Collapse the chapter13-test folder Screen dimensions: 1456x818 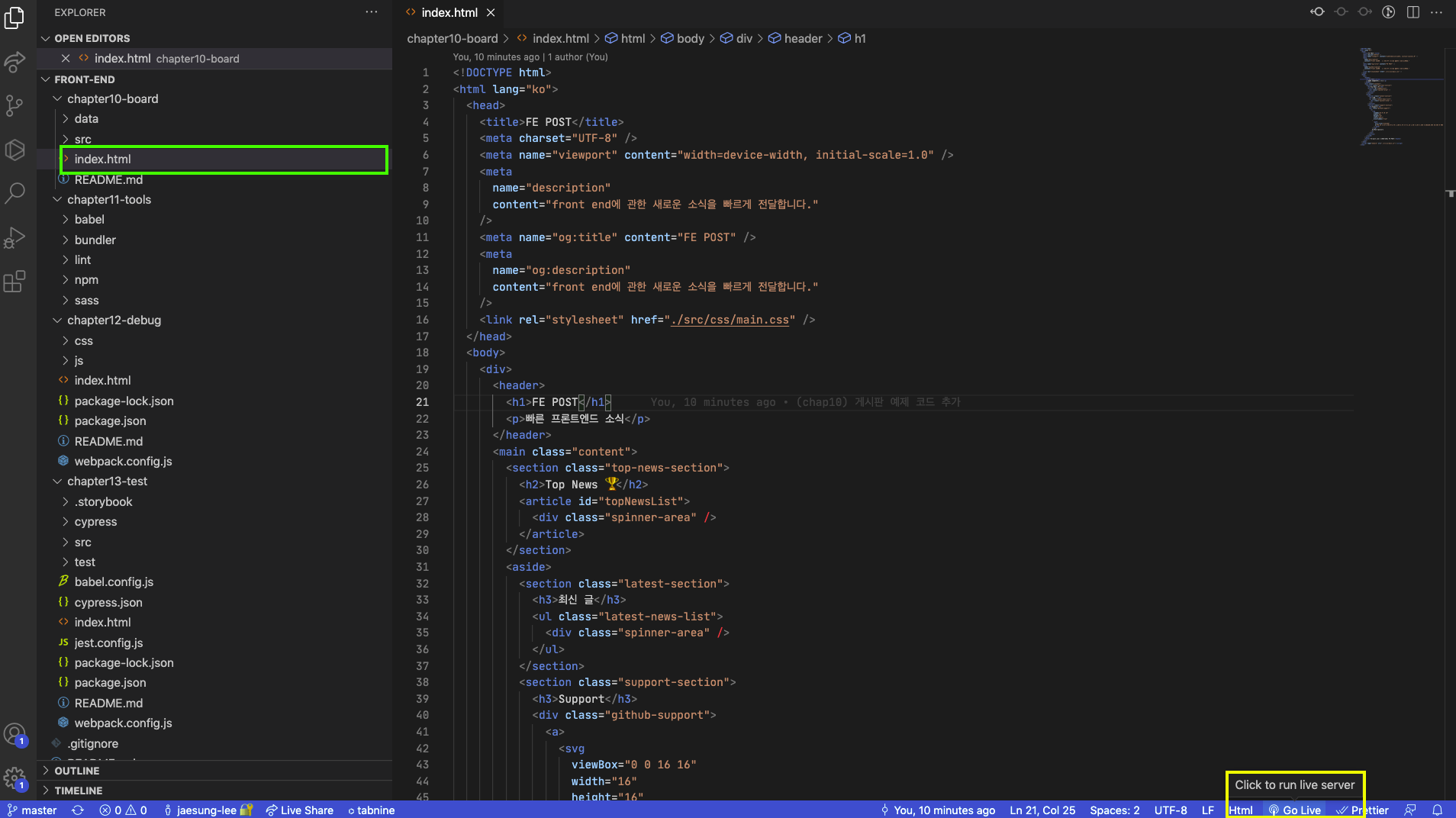[x=214, y=481]
